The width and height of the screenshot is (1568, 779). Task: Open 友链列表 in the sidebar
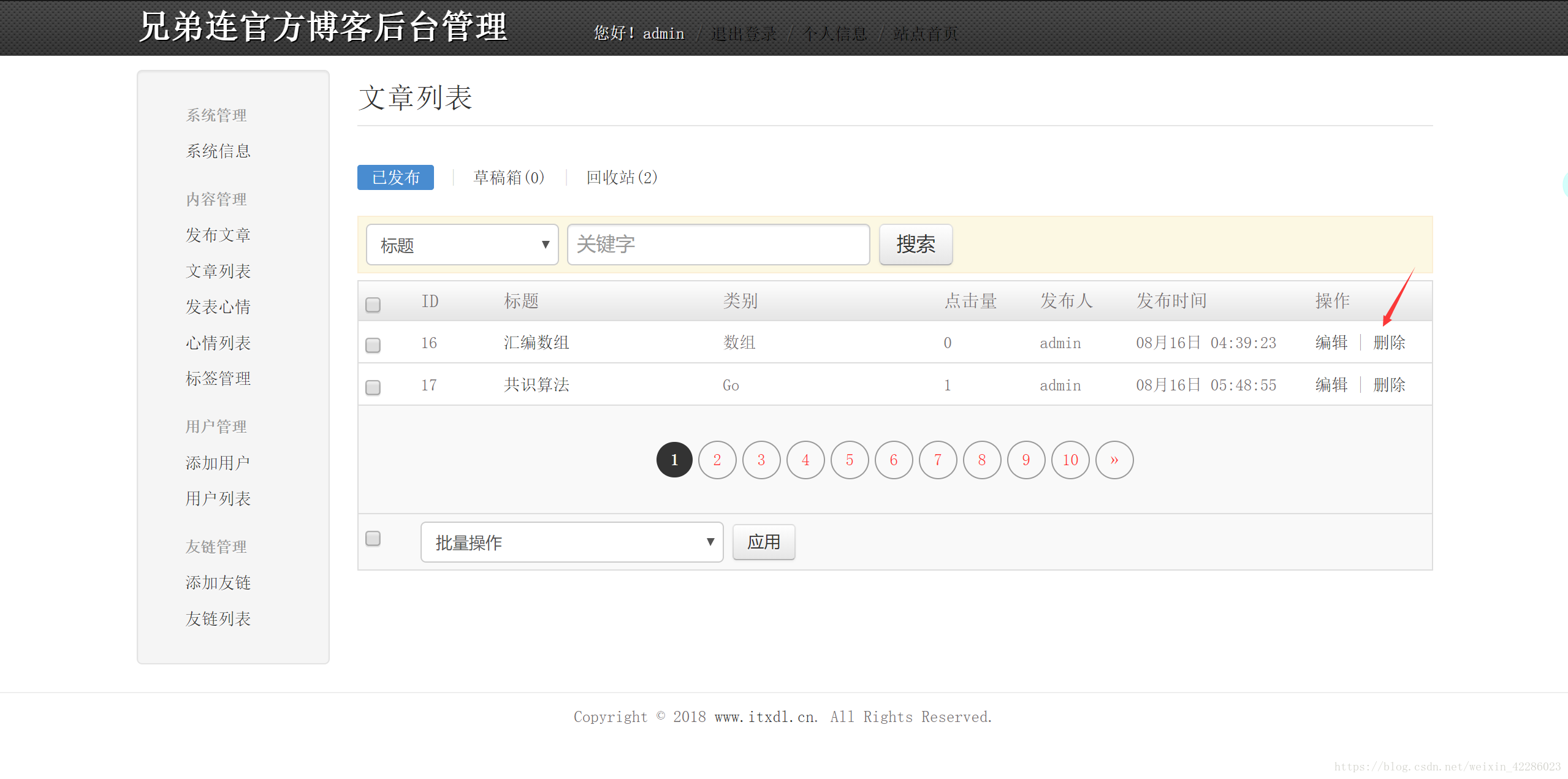[218, 618]
